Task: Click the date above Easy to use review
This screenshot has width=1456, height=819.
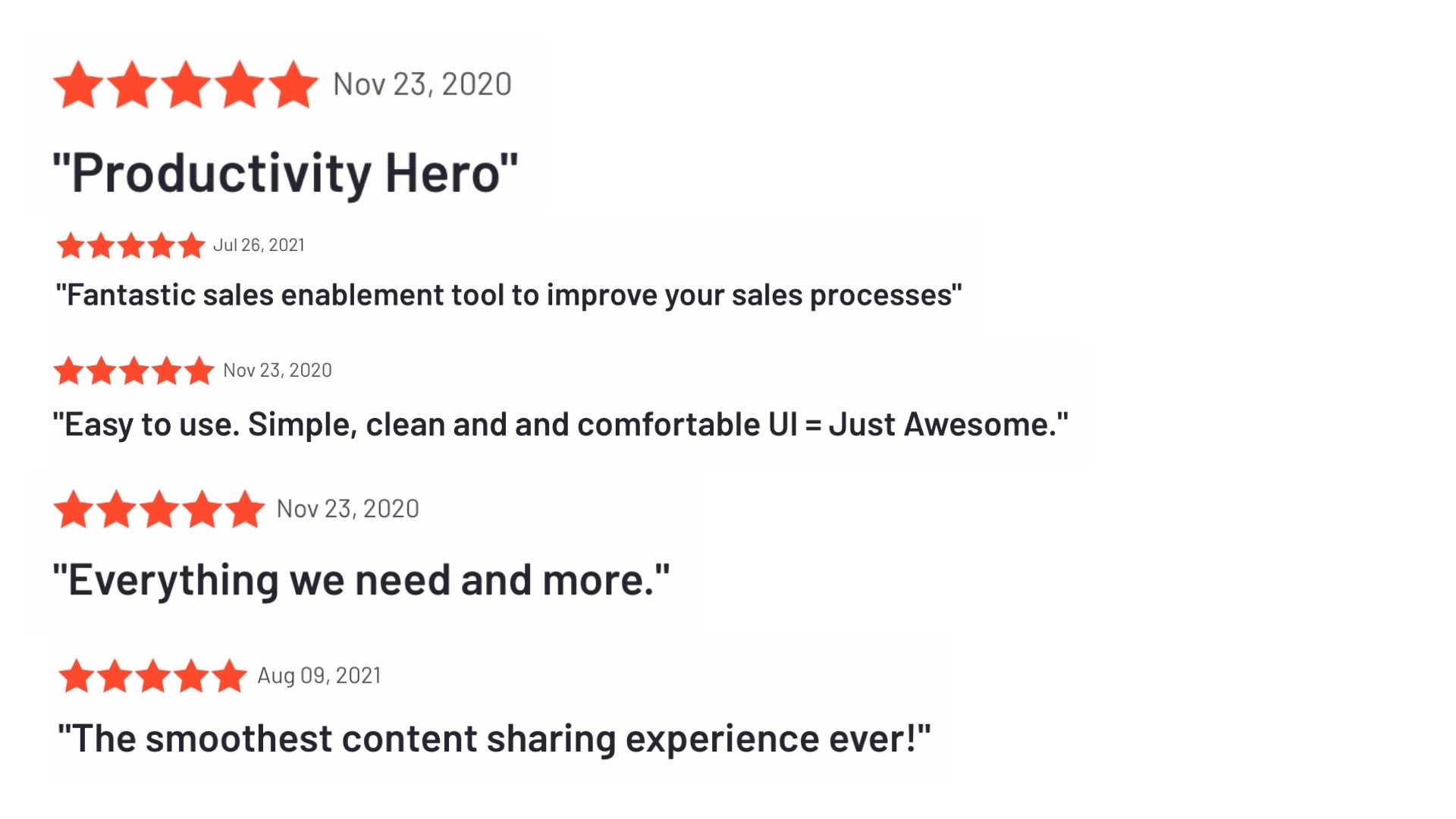Action: [x=278, y=370]
